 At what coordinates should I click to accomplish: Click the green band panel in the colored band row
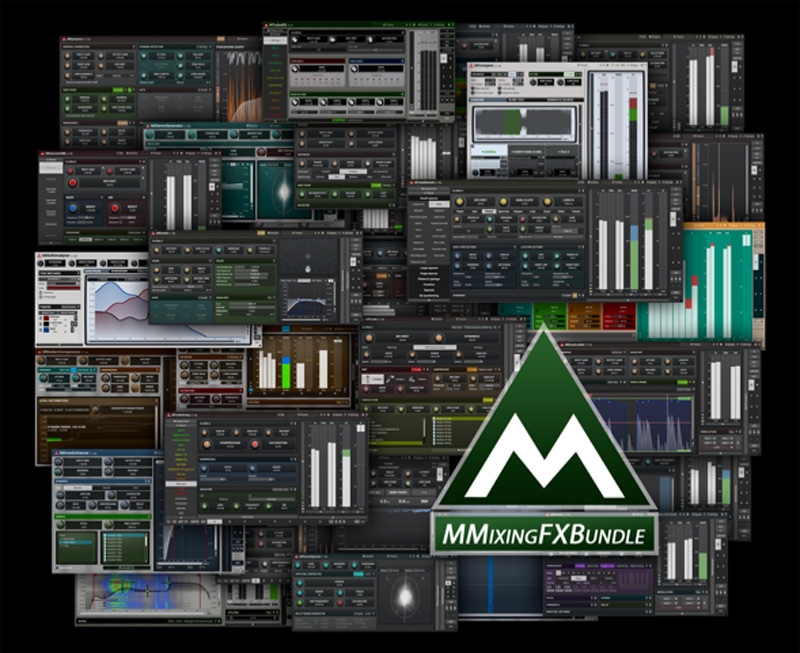[550, 316]
